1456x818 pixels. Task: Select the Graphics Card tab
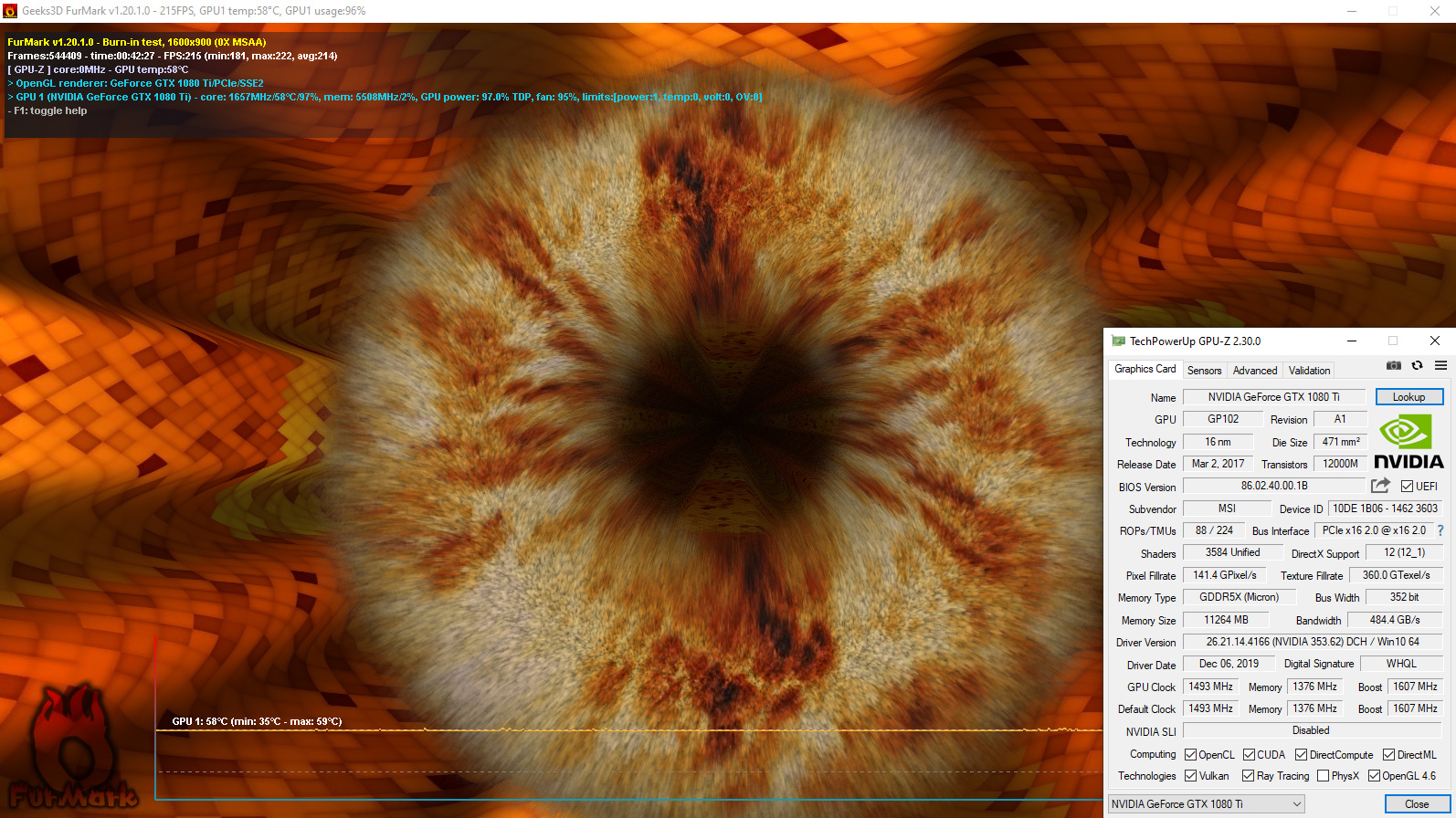pyautogui.click(x=1145, y=369)
